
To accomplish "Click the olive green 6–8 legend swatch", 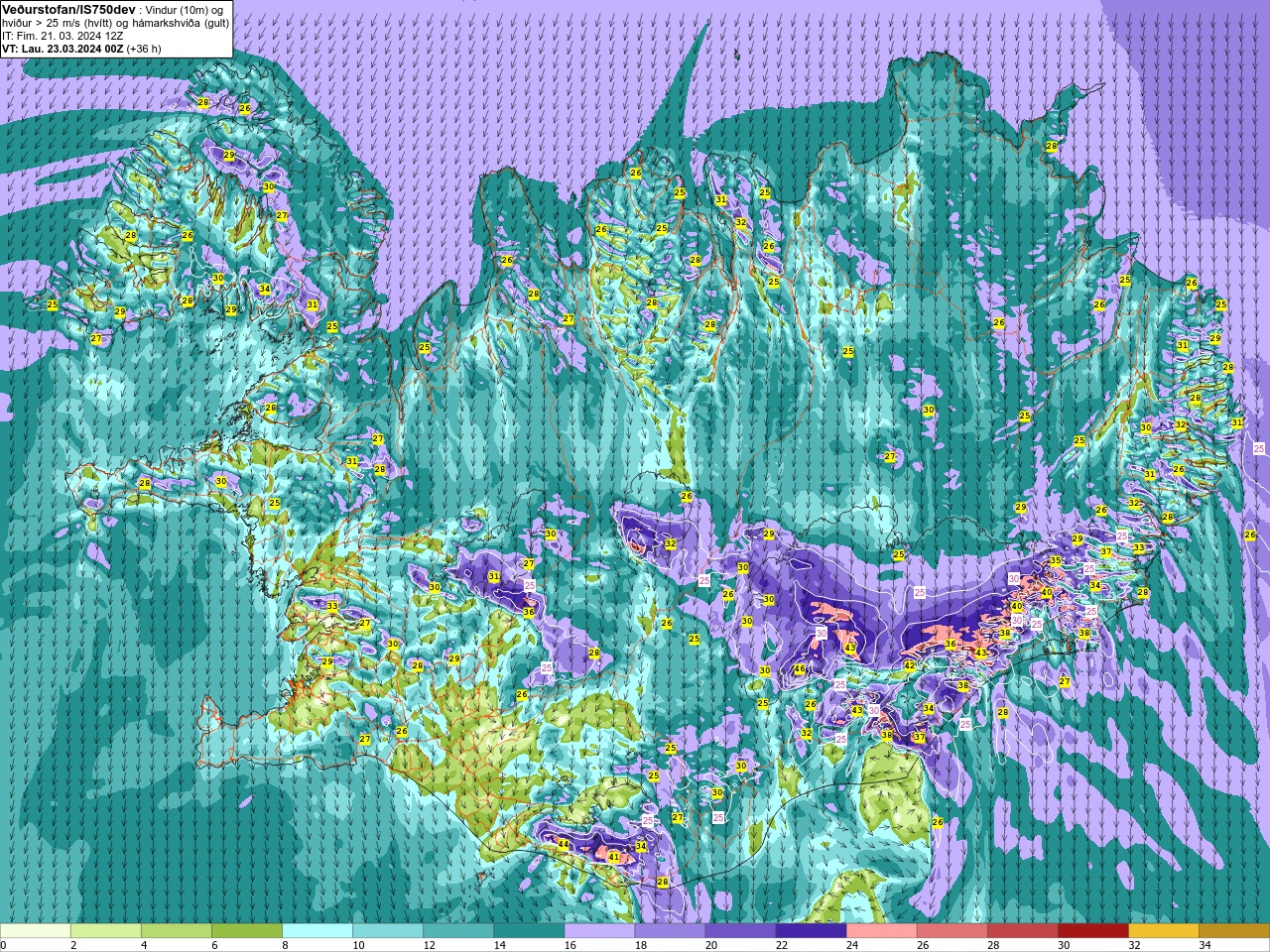I will [247, 931].
